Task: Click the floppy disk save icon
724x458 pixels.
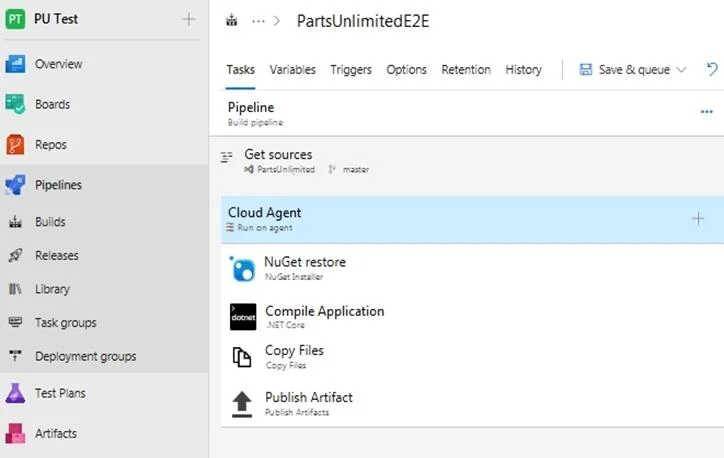Action: click(586, 70)
